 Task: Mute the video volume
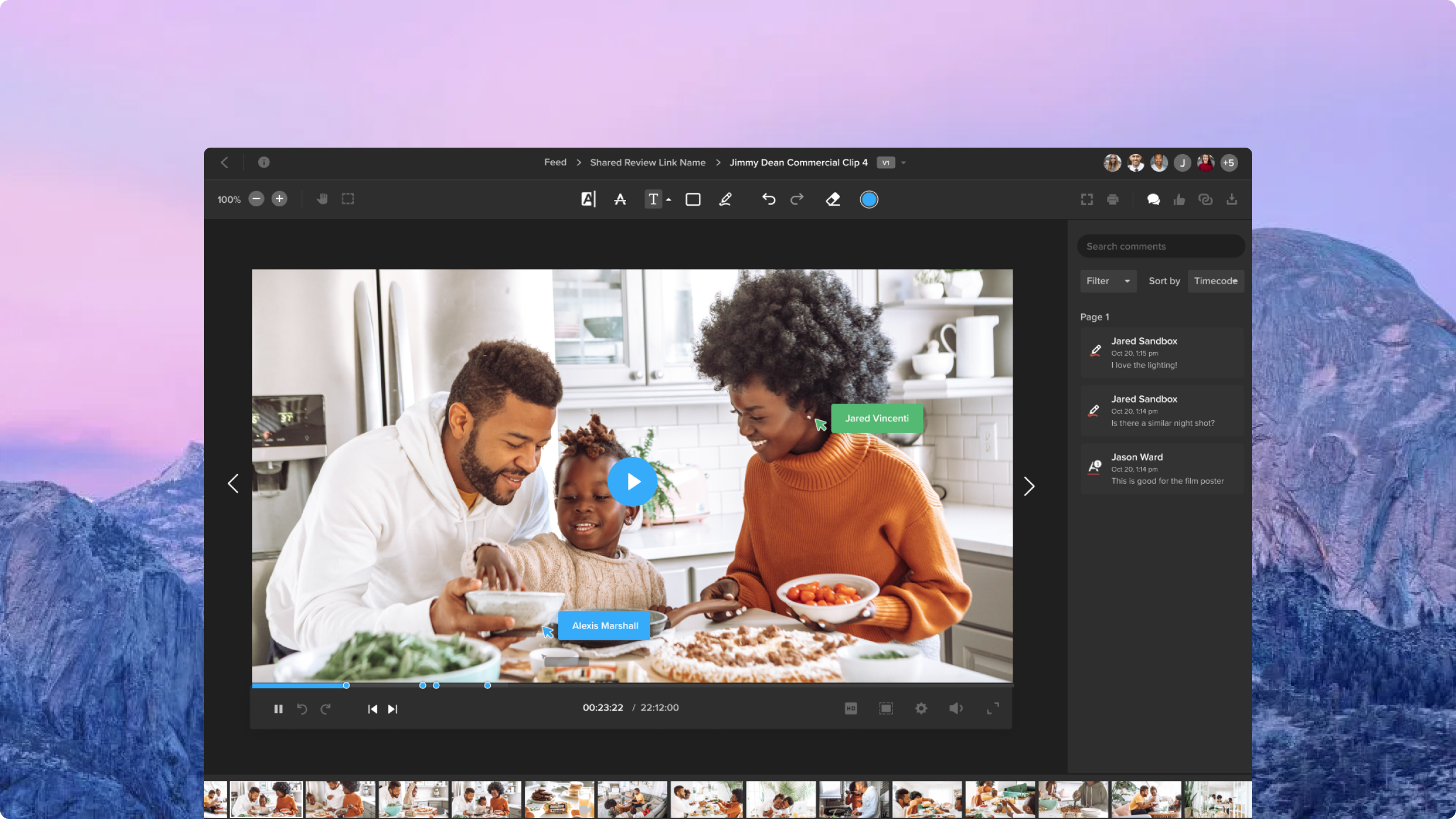(x=955, y=708)
